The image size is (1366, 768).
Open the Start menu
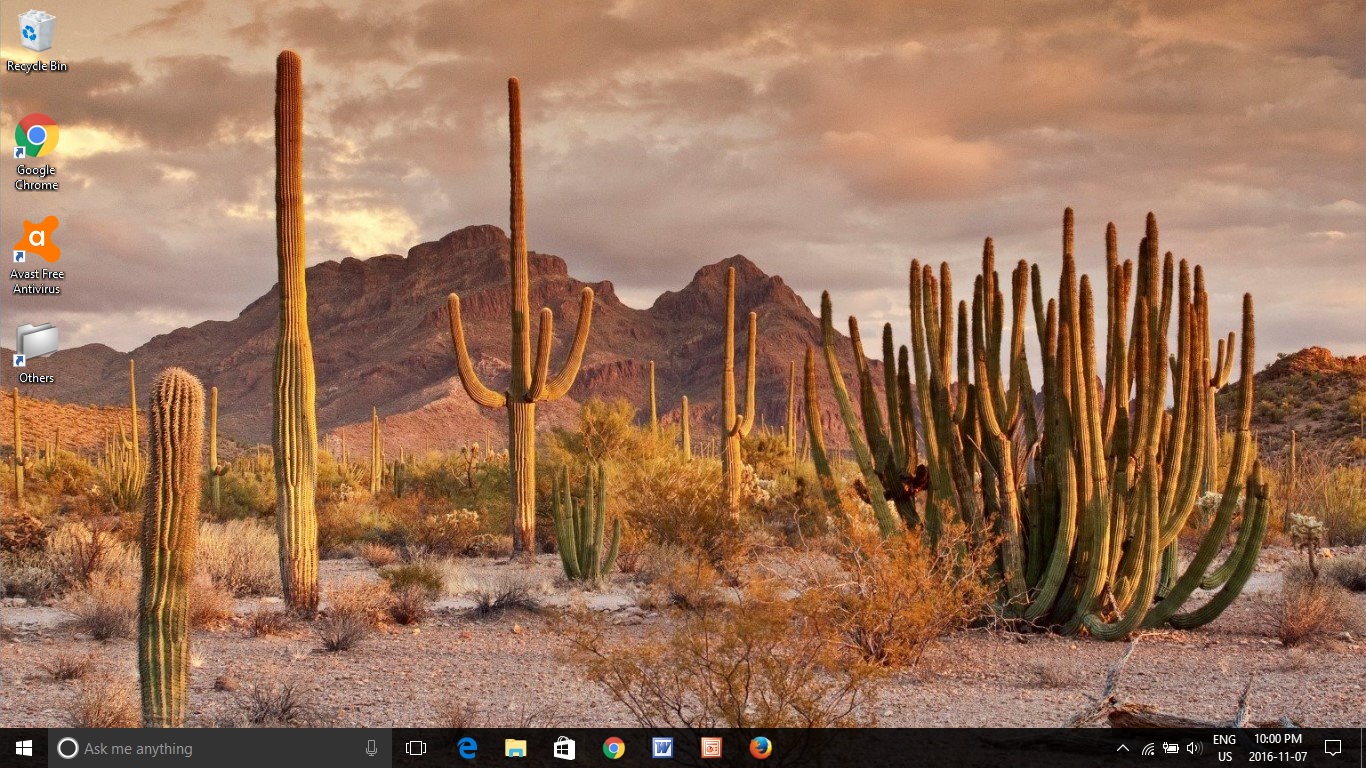21,748
